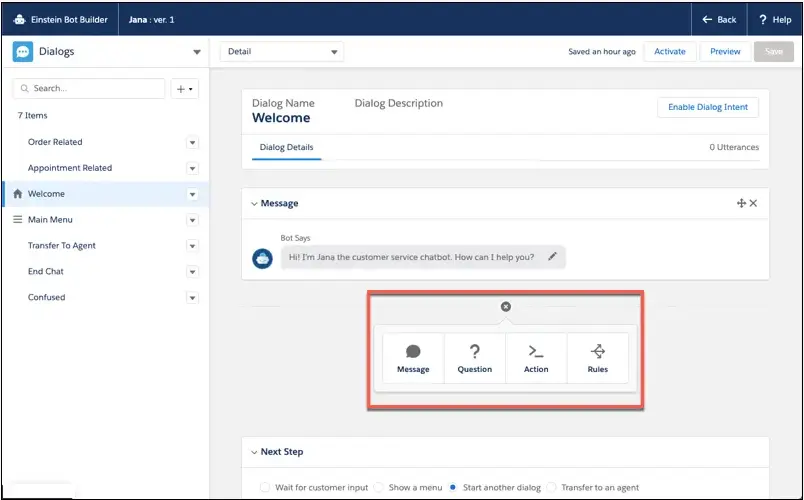Click the Einstein Bot Builder robot icon

point(20,19)
